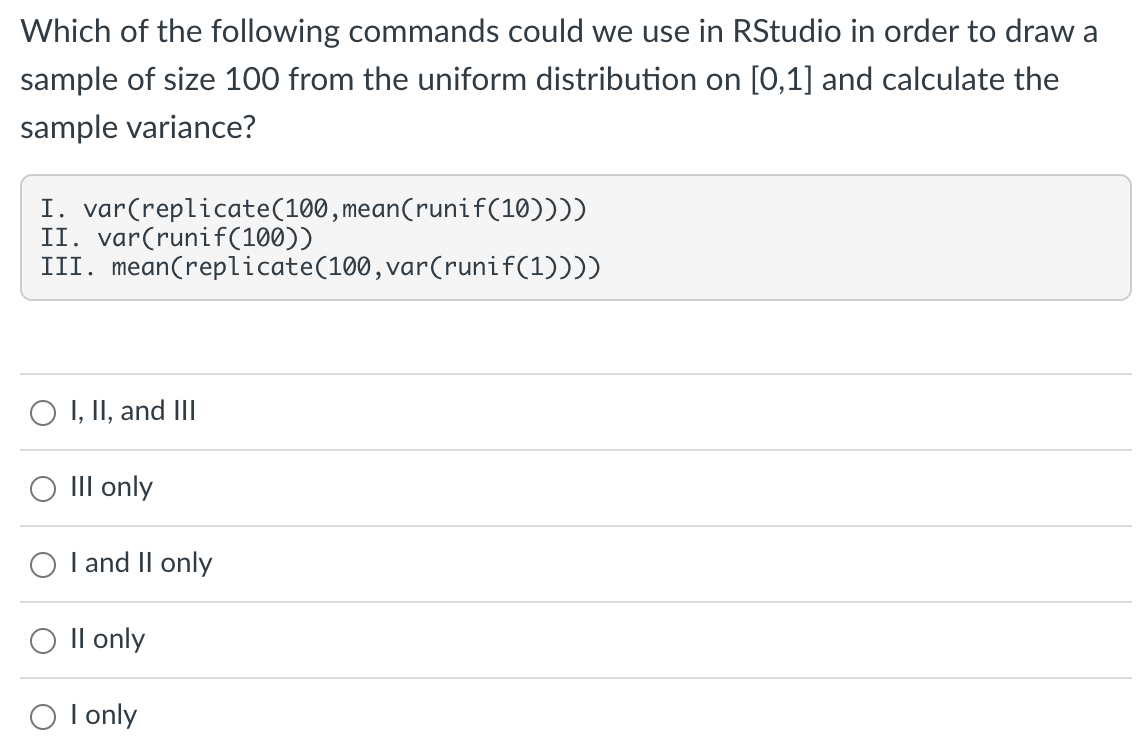Image resolution: width=1148 pixels, height=752 pixels.
Task: Select the "I, II, and III" radio button
Action: coord(43,413)
